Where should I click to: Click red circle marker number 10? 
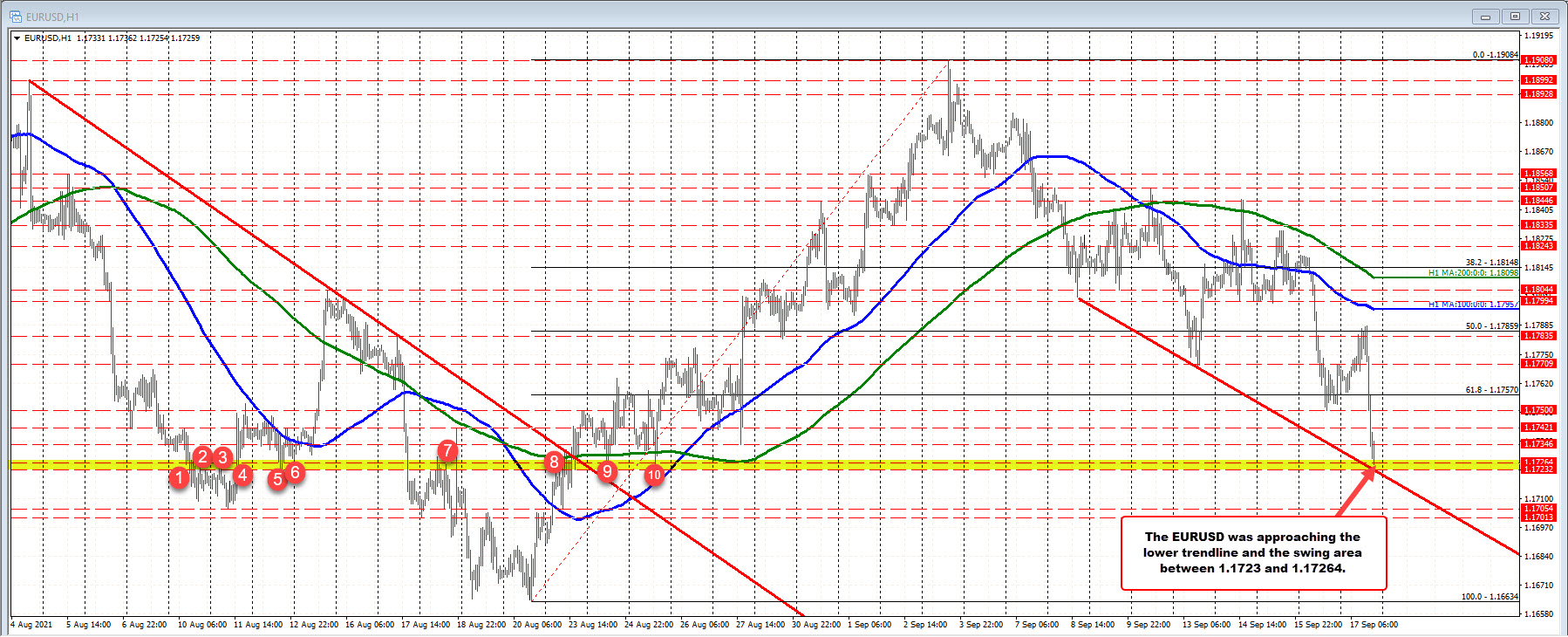click(654, 475)
